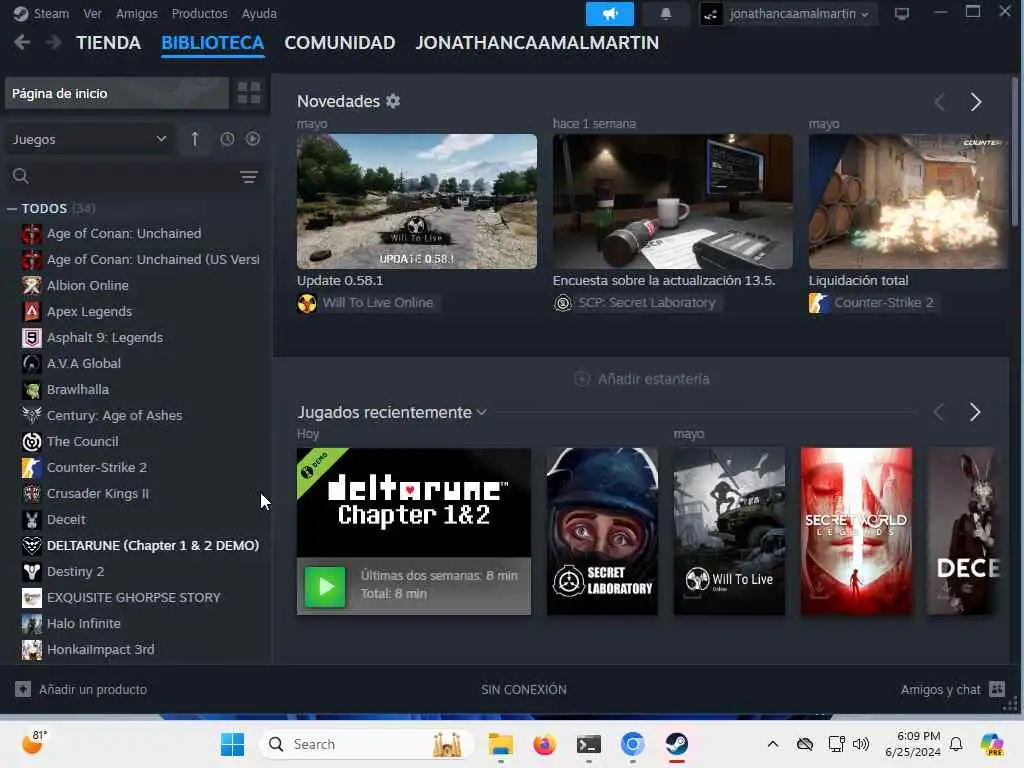The image size is (1024, 768).
Task: Open Friends and chat grid icon
Action: [x=997, y=689]
